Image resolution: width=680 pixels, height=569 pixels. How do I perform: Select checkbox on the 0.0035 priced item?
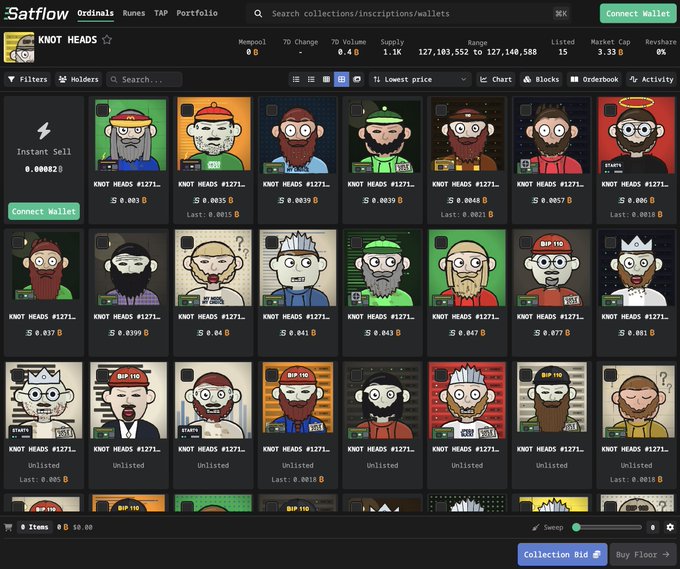[187, 110]
